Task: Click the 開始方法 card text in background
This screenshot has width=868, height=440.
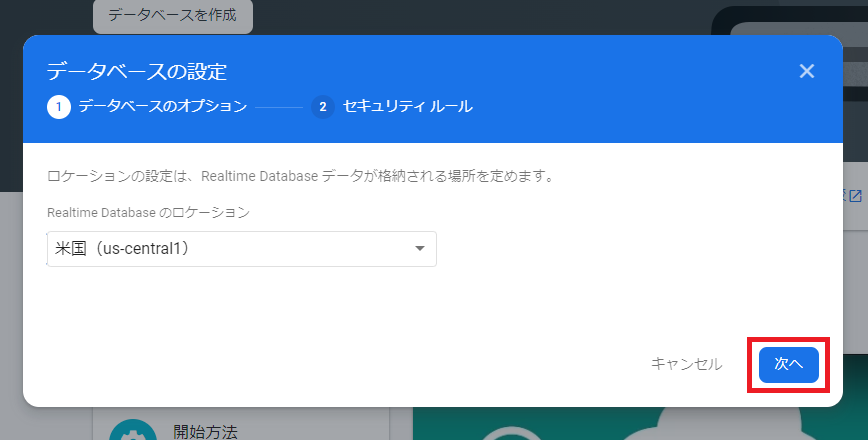Action: pos(205,432)
